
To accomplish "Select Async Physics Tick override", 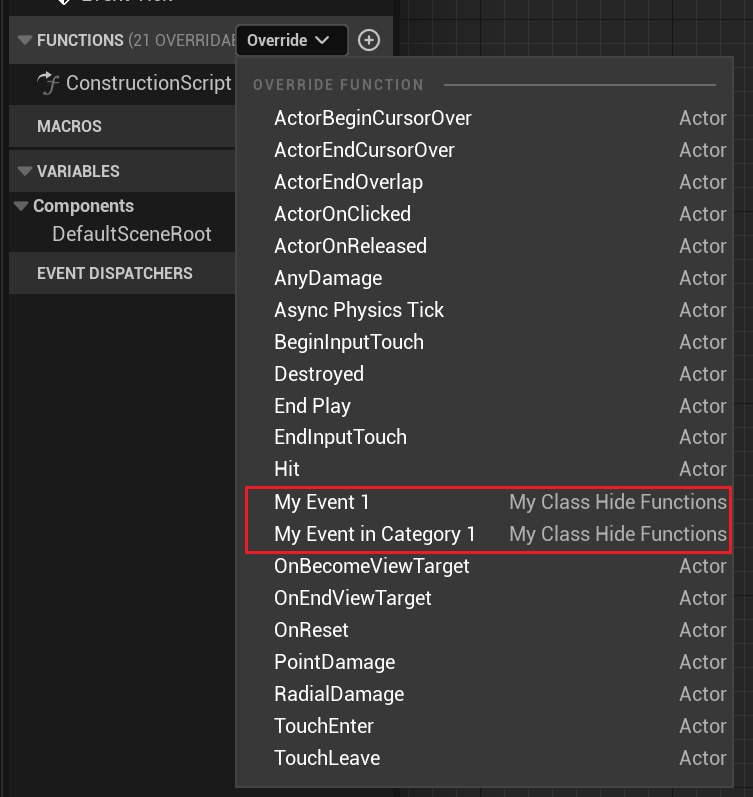I will coord(359,310).
